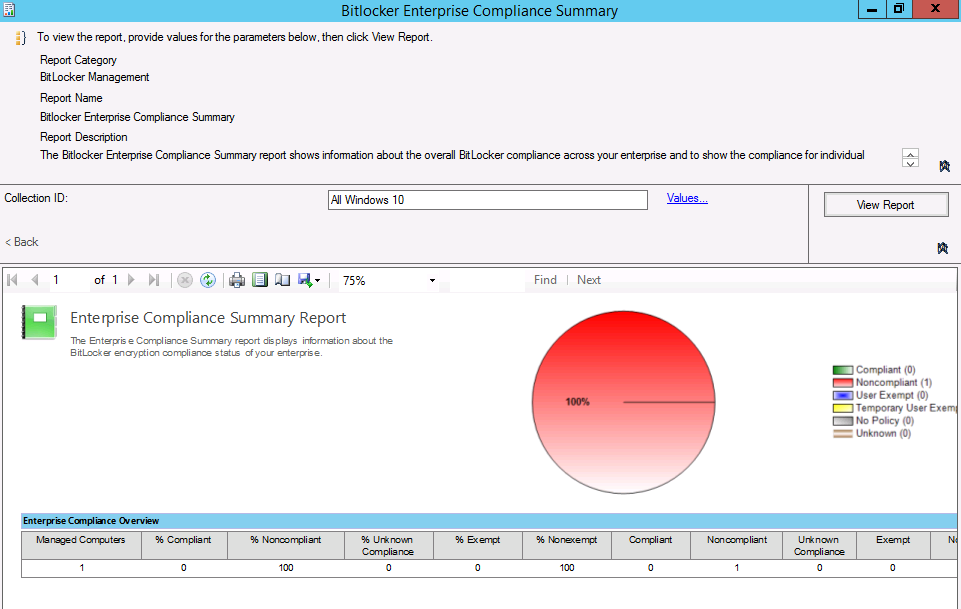Click Noncompliant (1) red legend swatch
This screenshot has height=609, width=961.
842,383
